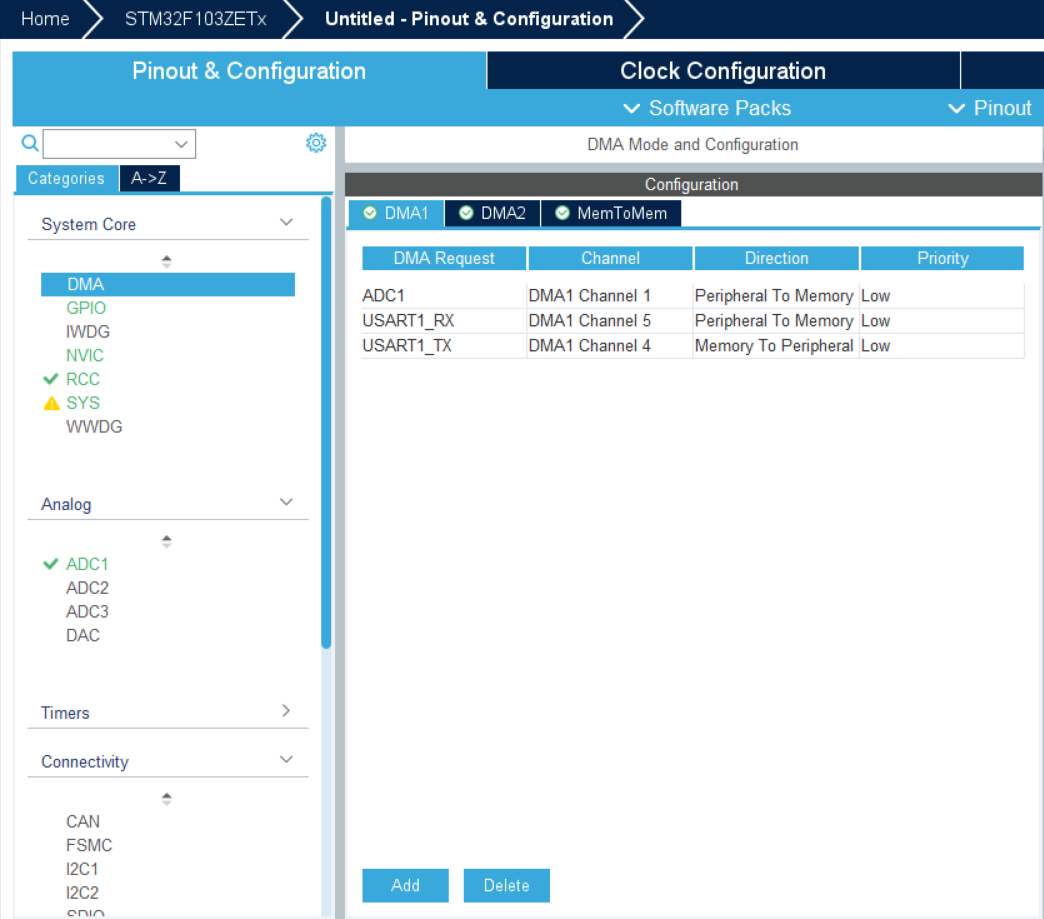Select the ADC1 DMA request row
Screen dimensions: 1044x919
[692, 296]
